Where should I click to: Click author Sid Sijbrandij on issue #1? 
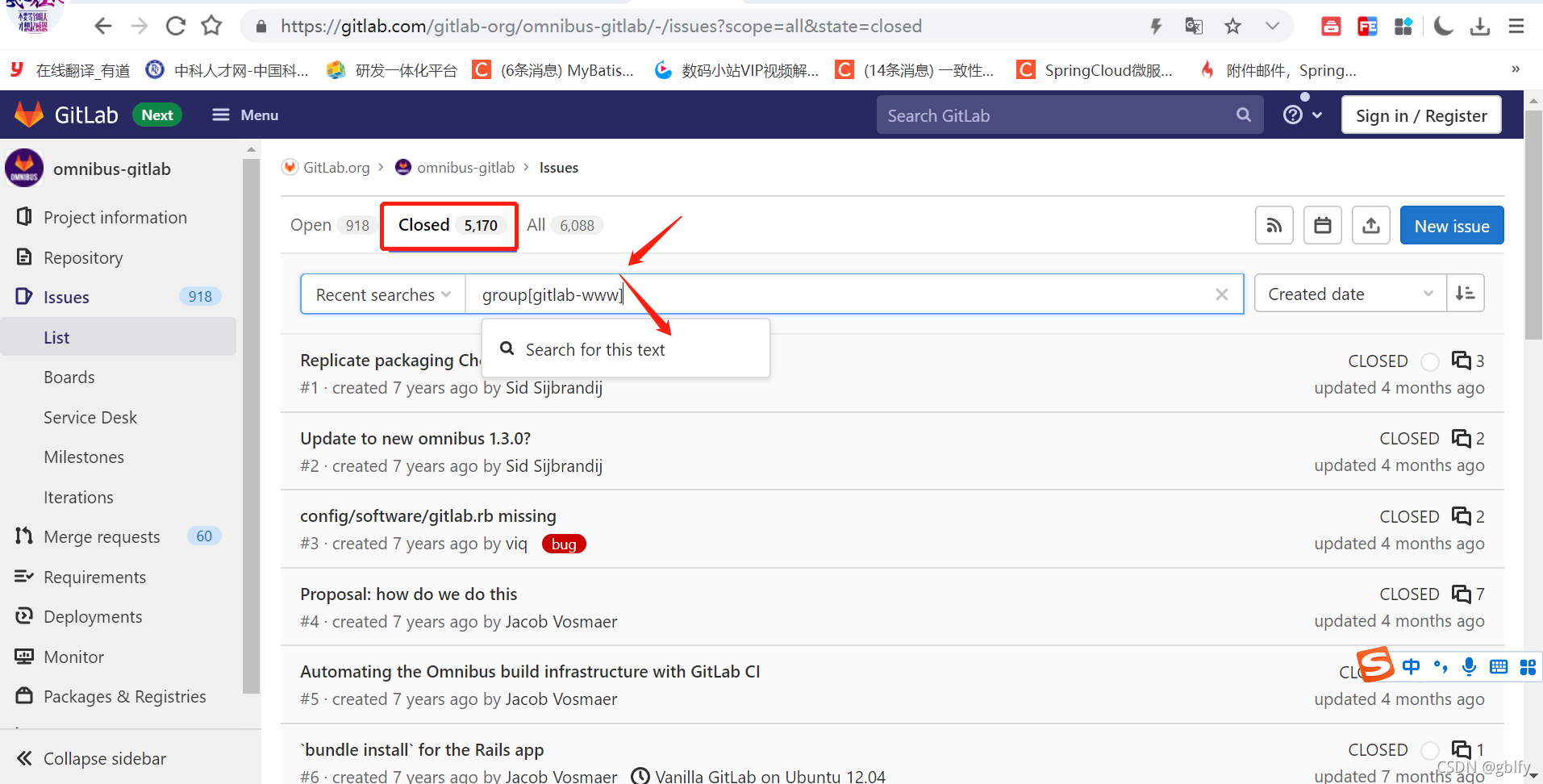pos(554,388)
